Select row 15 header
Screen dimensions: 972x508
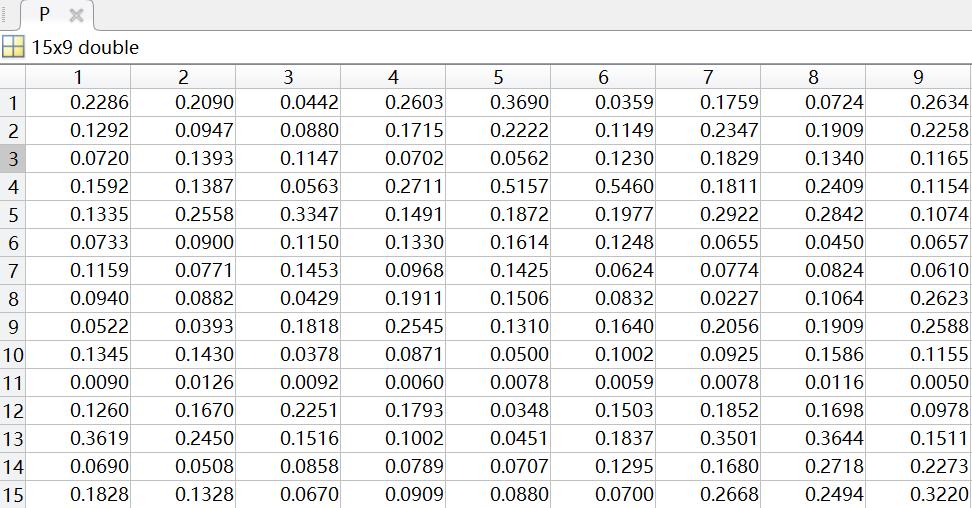[x=13, y=494]
